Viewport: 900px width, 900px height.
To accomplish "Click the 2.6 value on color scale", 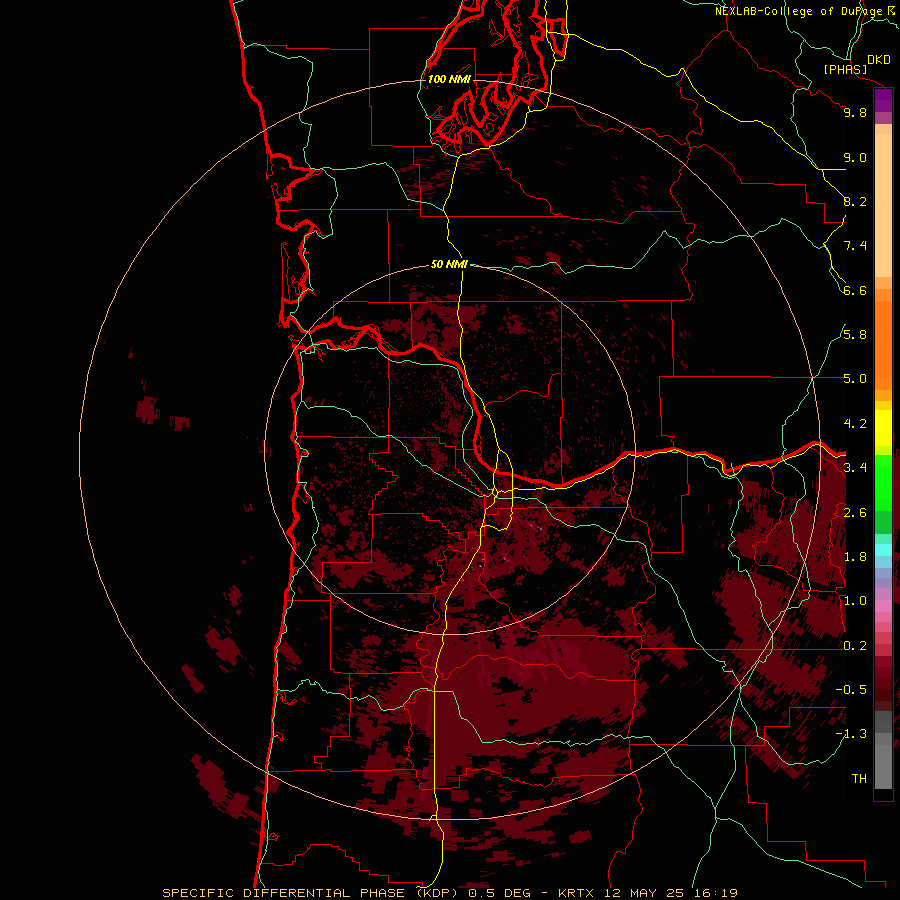I will [x=855, y=513].
